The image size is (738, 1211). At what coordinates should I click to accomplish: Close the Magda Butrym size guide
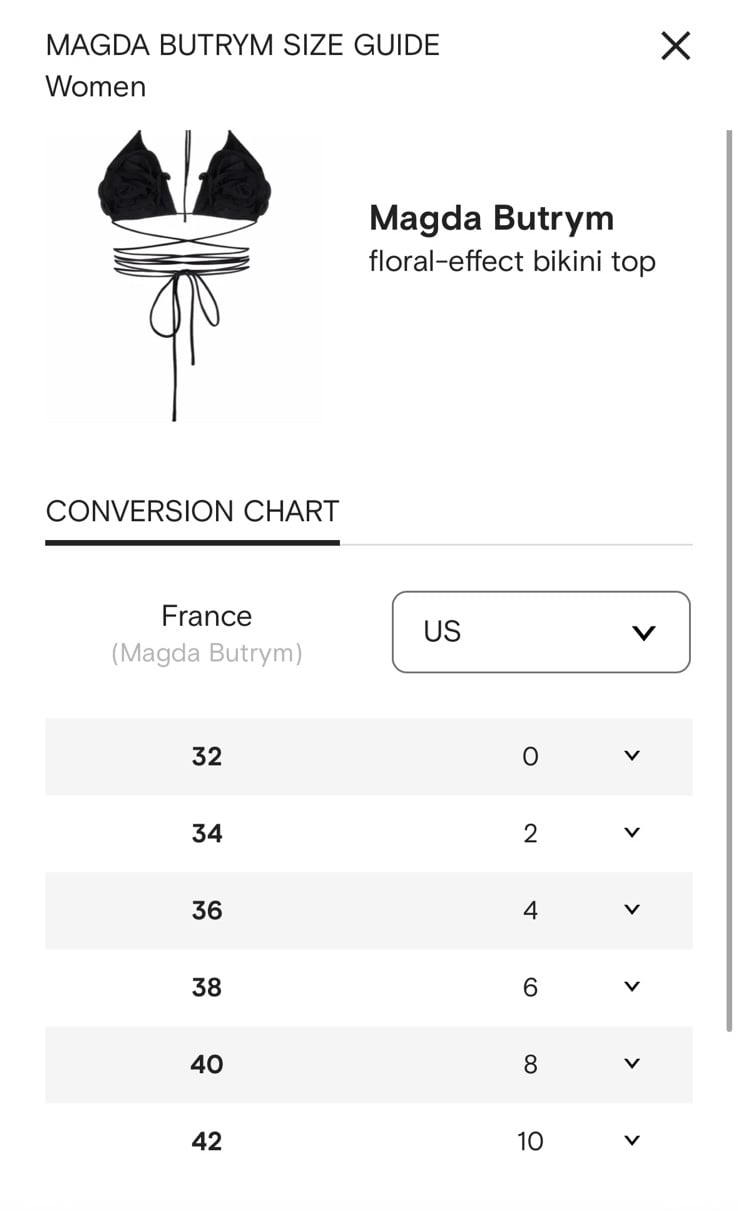[x=676, y=46]
